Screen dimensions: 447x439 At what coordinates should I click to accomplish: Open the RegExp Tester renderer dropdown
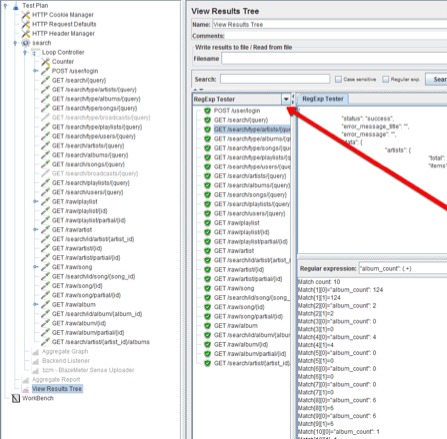point(286,99)
